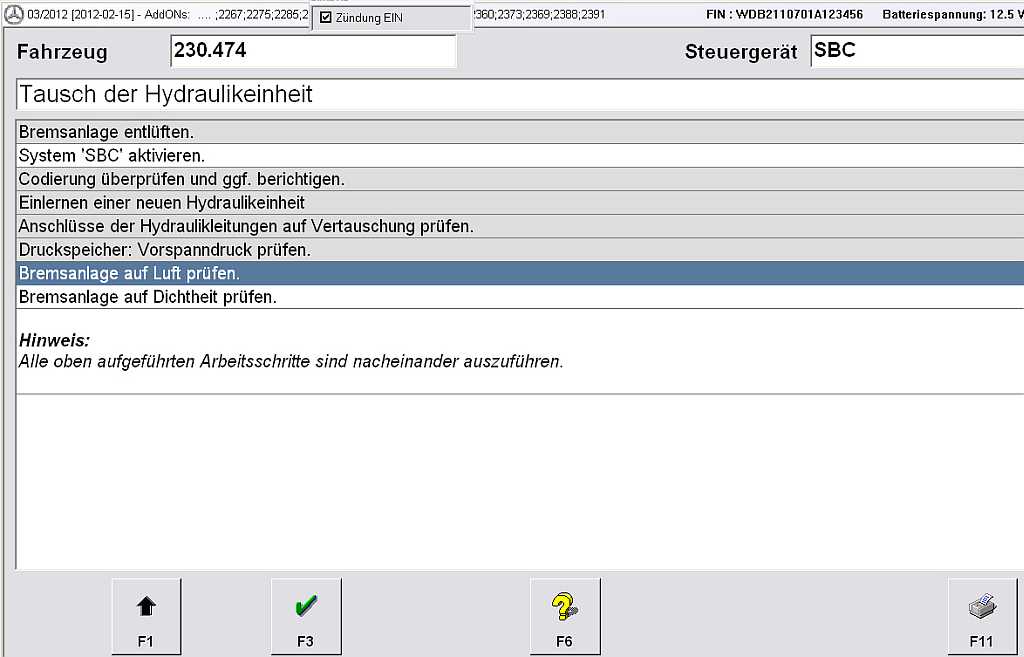Click the Steuergerät field showing SBC
Viewport: 1024px width, 657px height.
coord(915,51)
